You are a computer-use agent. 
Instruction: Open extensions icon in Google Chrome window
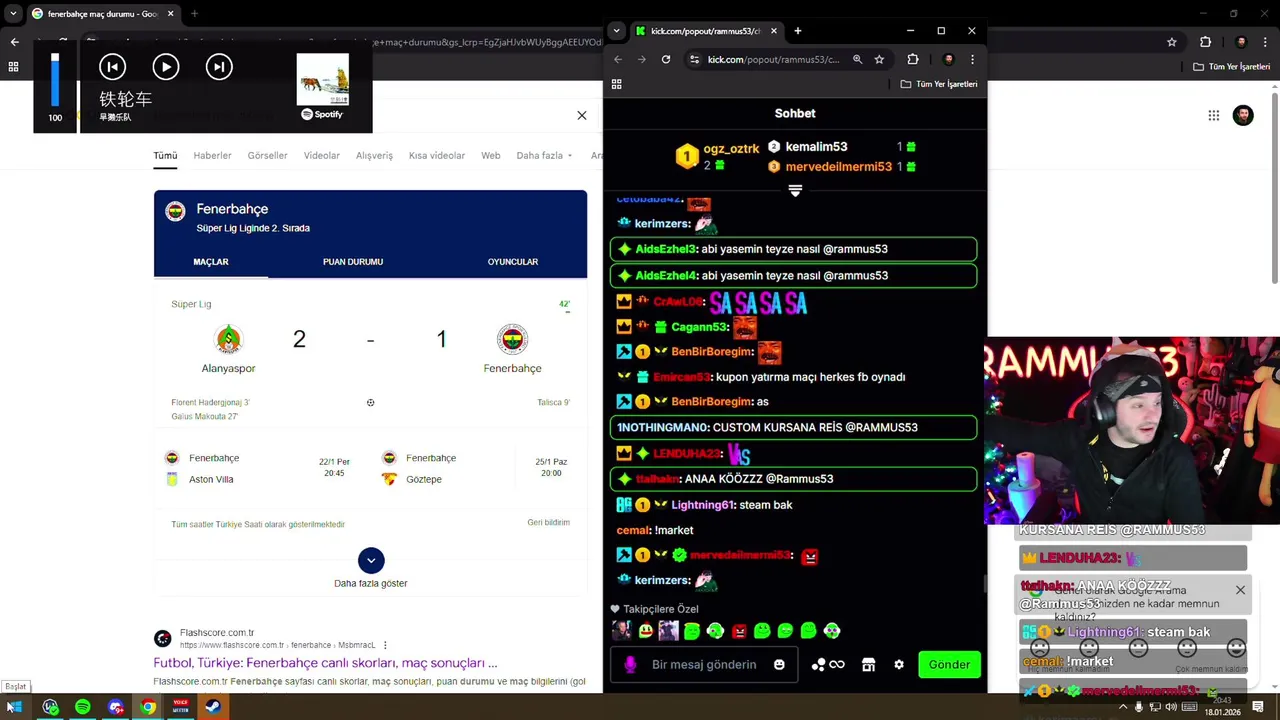(x=1205, y=42)
